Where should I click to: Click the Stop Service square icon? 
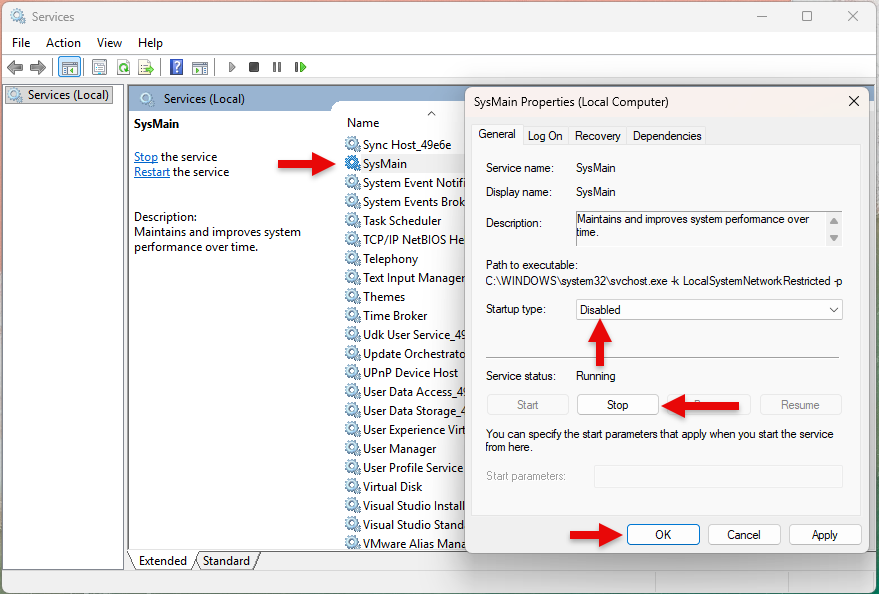point(254,67)
